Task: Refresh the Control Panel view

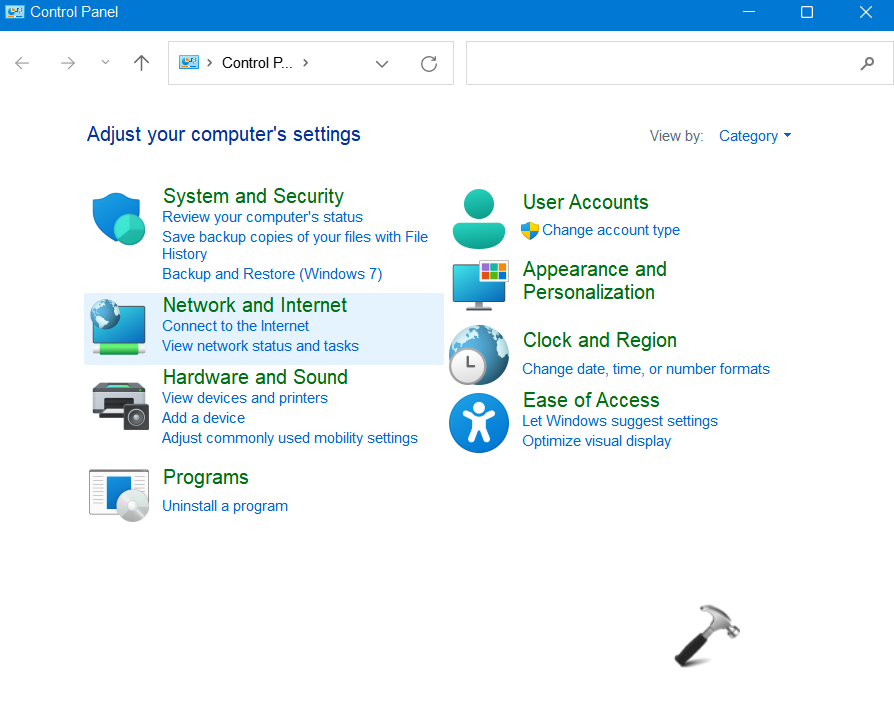Action: click(x=429, y=63)
